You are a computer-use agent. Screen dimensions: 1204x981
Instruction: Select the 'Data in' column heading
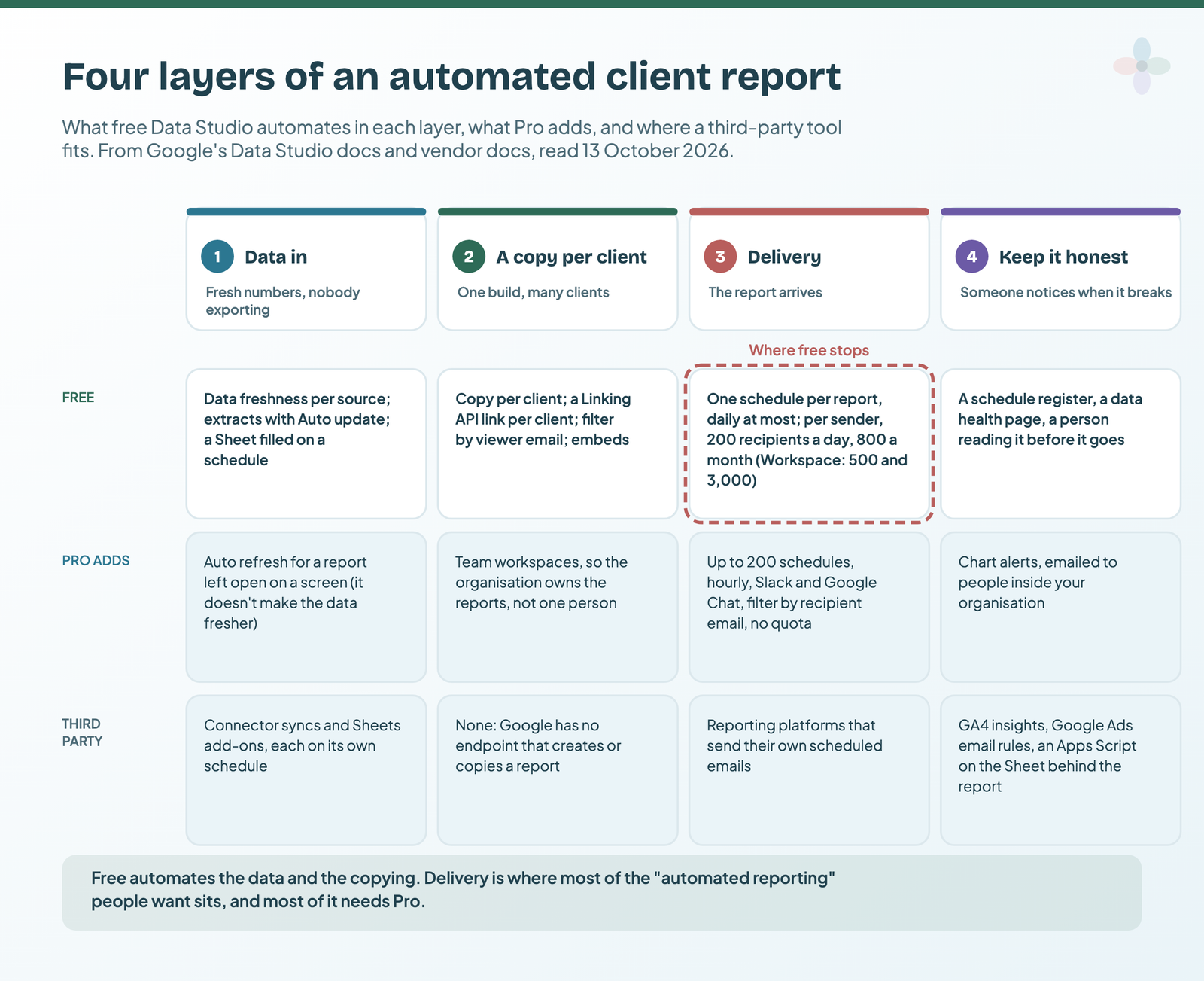click(275, 257)
